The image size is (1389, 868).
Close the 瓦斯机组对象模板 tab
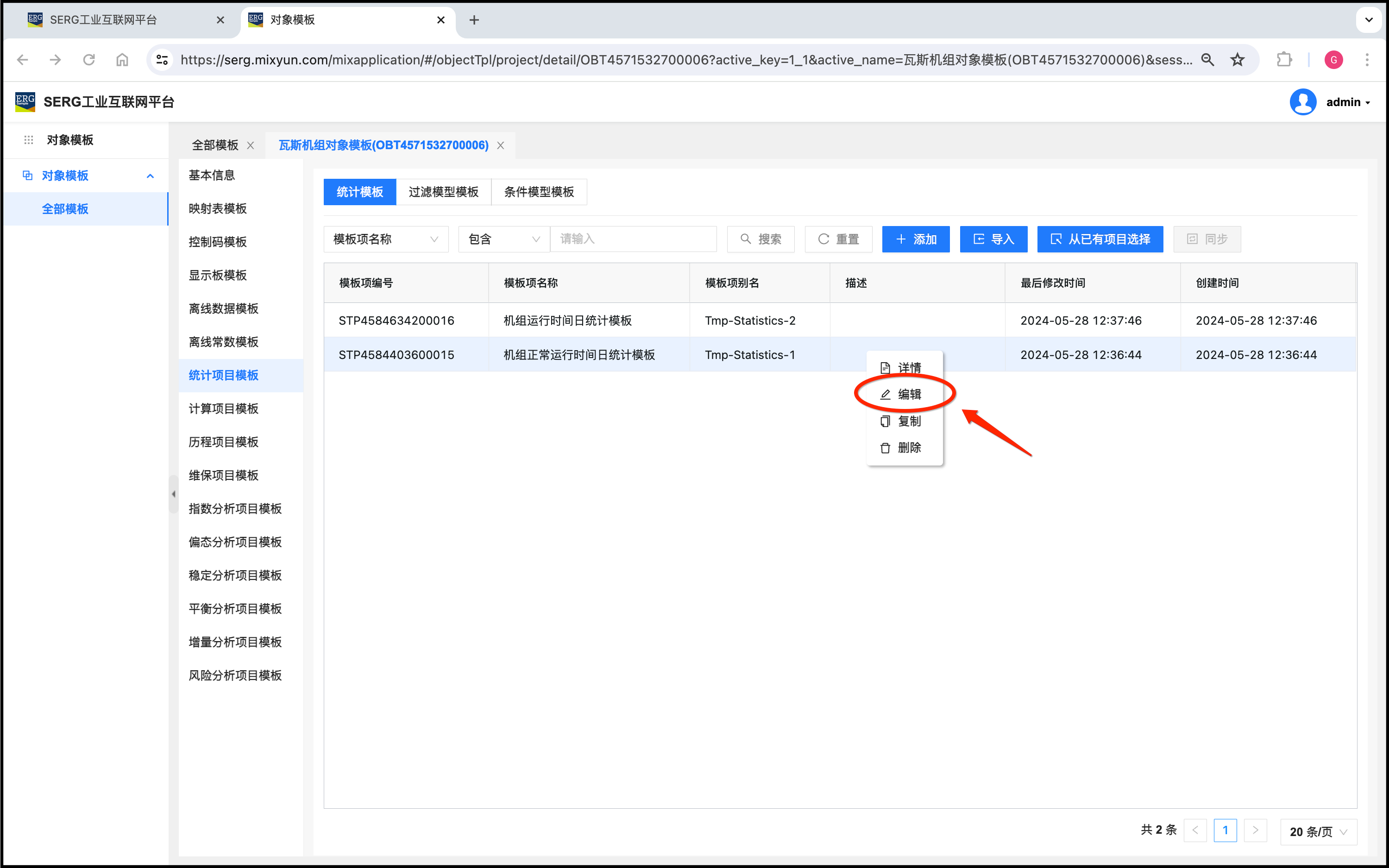click(x=501, y=145)
